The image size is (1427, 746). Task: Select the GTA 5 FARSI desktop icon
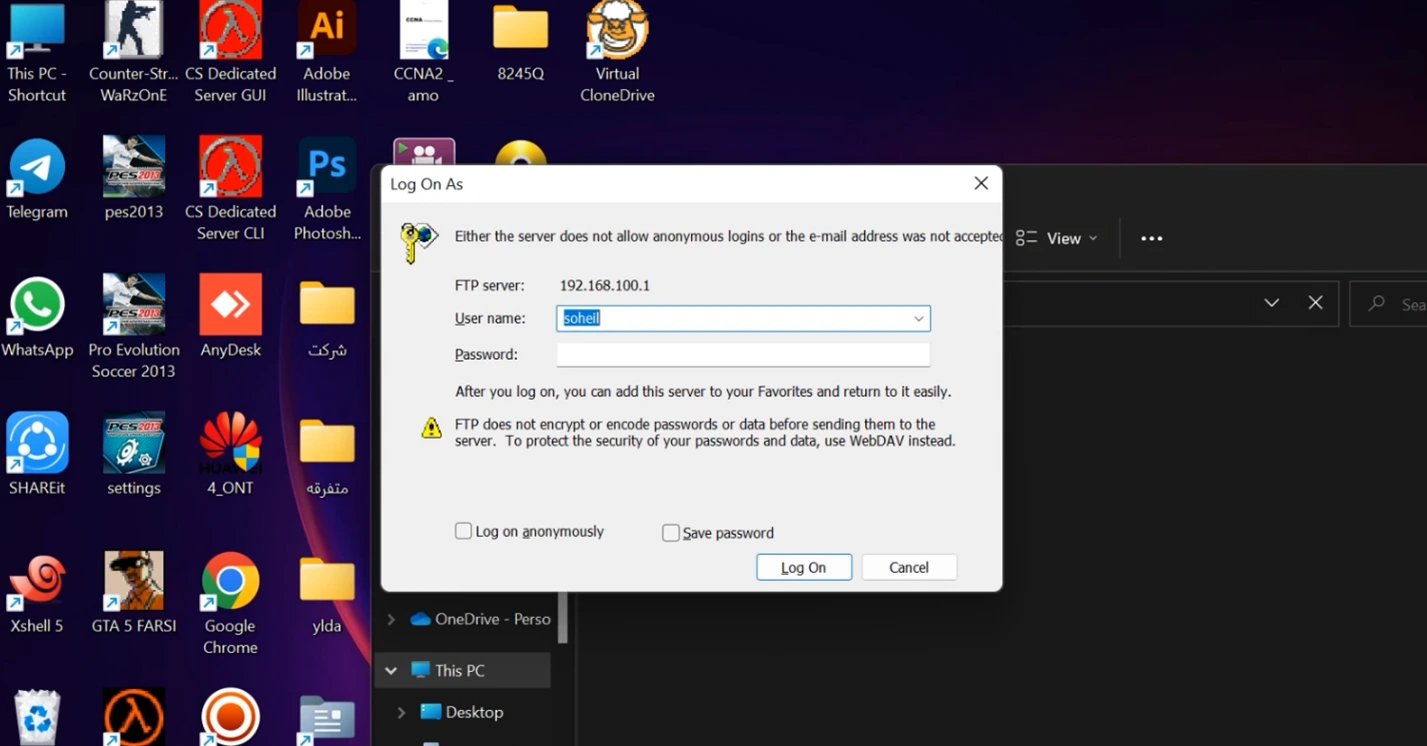pos(133,594)
